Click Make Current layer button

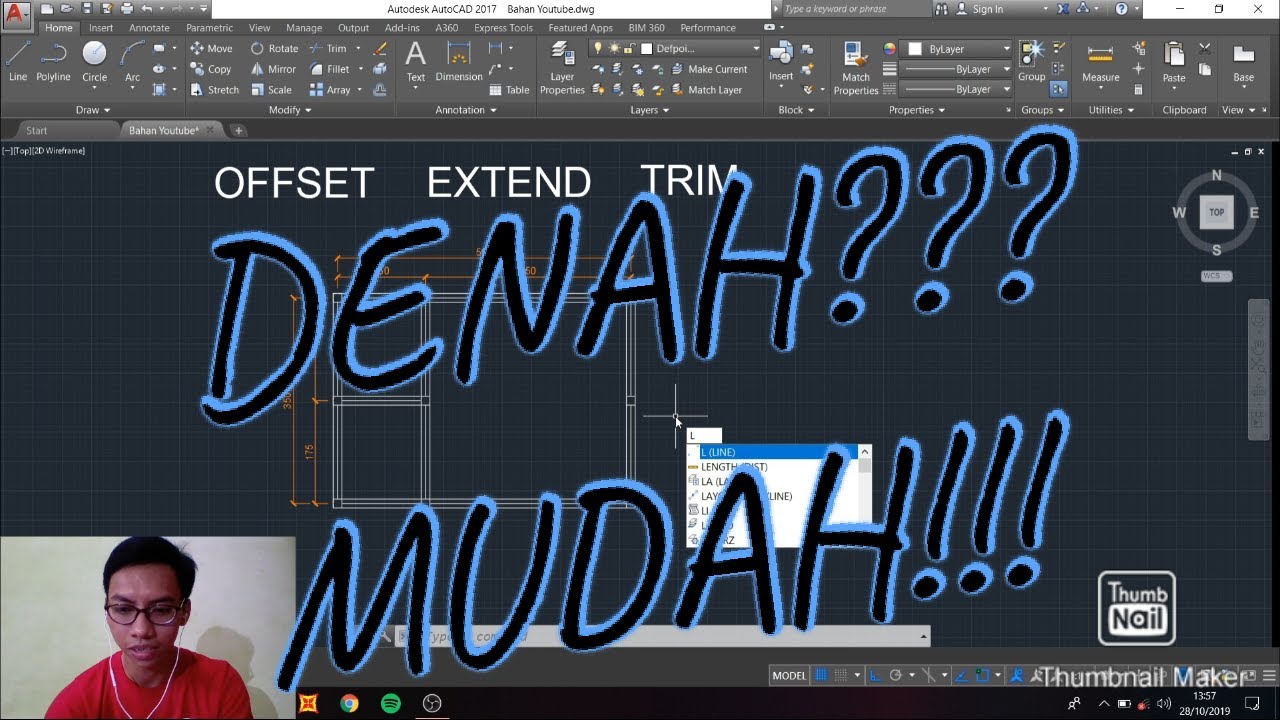709,69
